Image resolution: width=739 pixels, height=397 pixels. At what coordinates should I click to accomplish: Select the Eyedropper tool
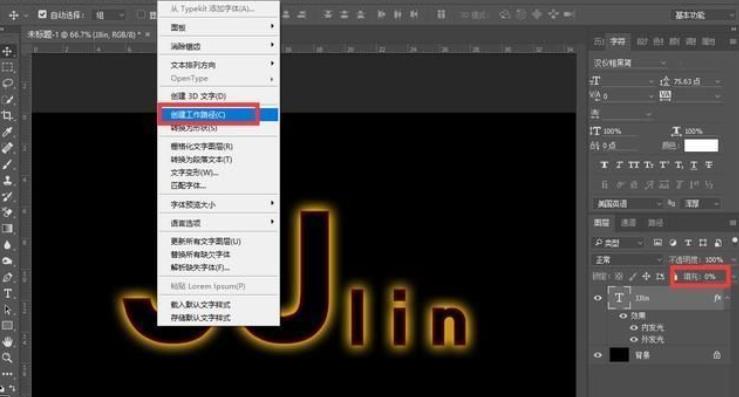pos(8,132)
